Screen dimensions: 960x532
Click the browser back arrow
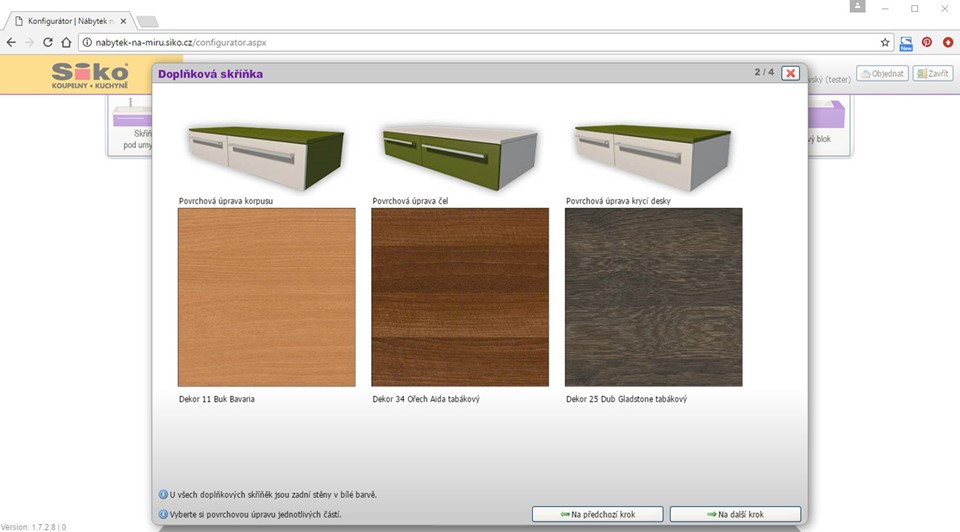pos(11,42)
